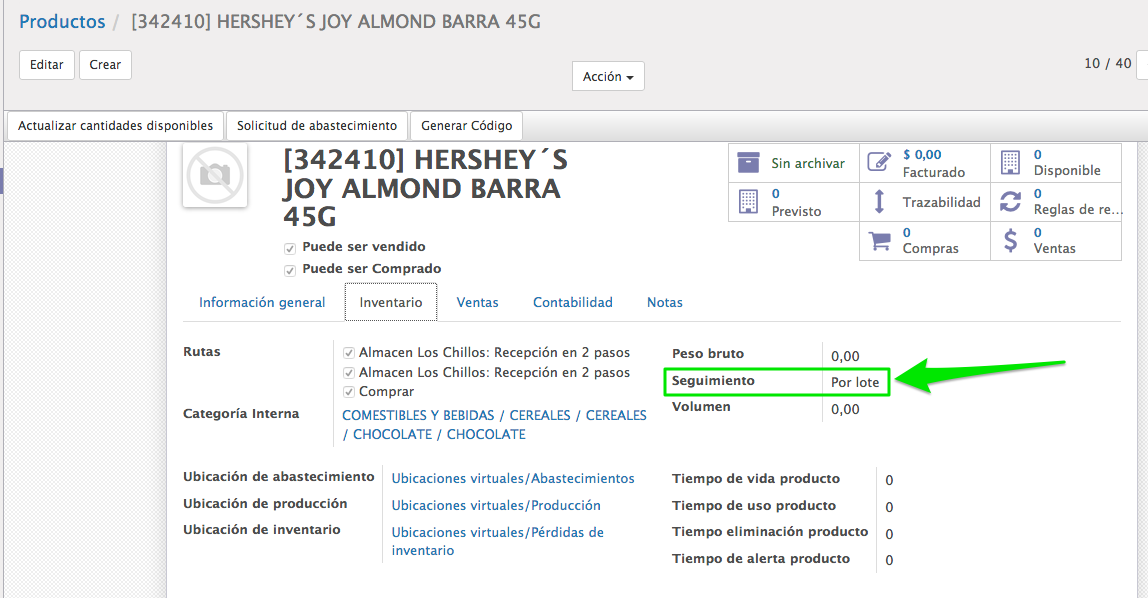Click the Generar Código button

pyautogui.click(x=466, y=125)
